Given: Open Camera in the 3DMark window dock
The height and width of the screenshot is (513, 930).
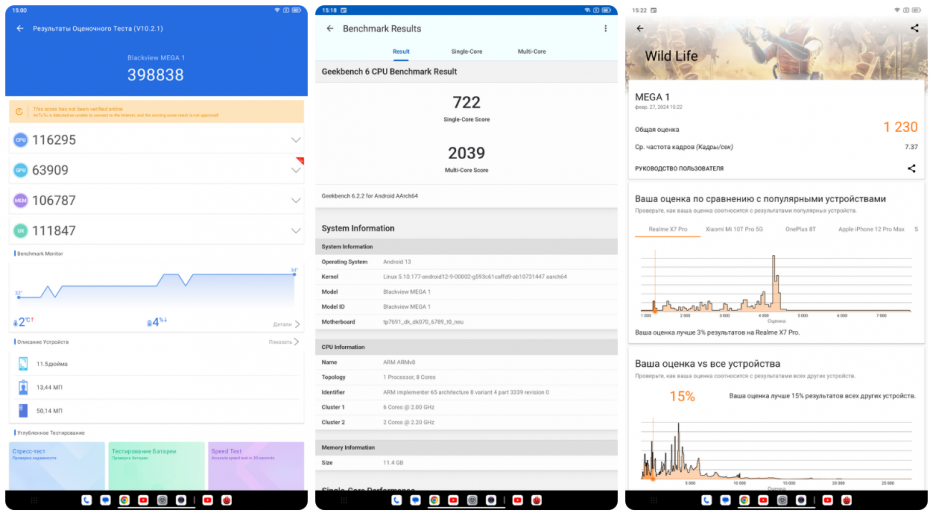Looking at the screenshot, I should [x=801, y=500].
